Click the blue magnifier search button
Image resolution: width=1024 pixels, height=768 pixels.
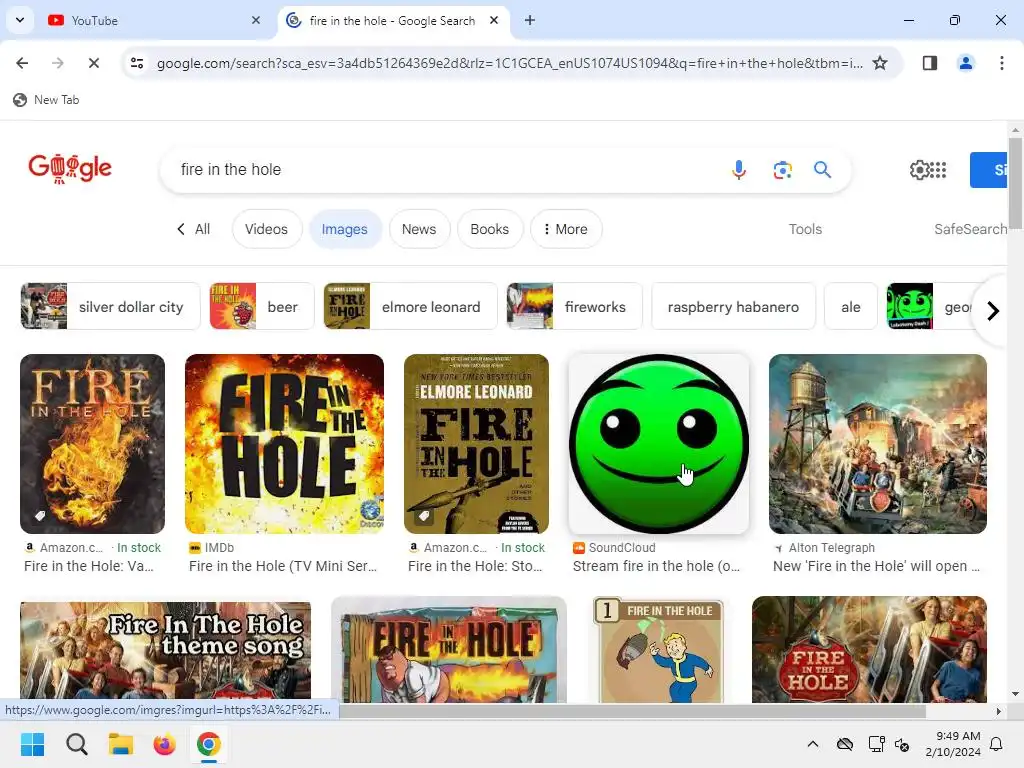tap(822, 170)
